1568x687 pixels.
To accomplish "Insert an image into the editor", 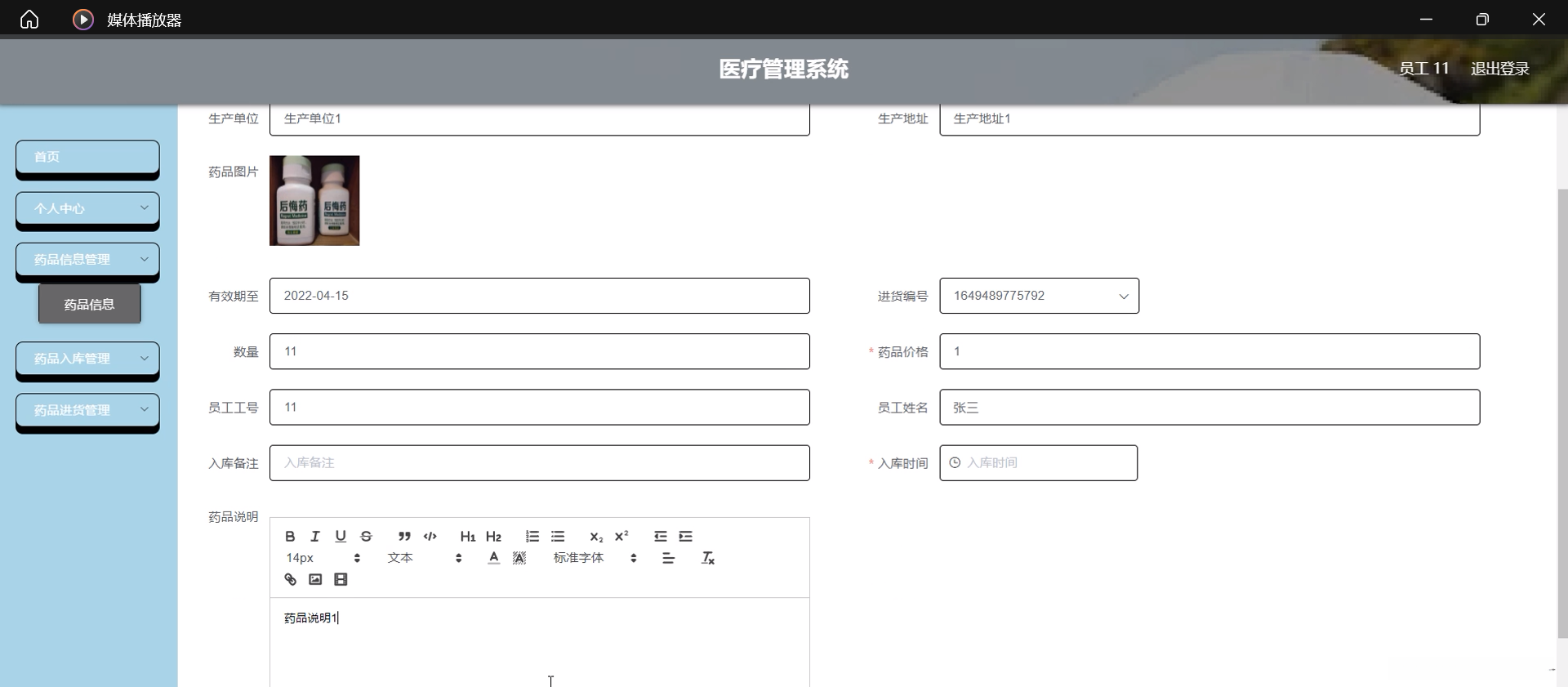I will click(x=315, y=579).
